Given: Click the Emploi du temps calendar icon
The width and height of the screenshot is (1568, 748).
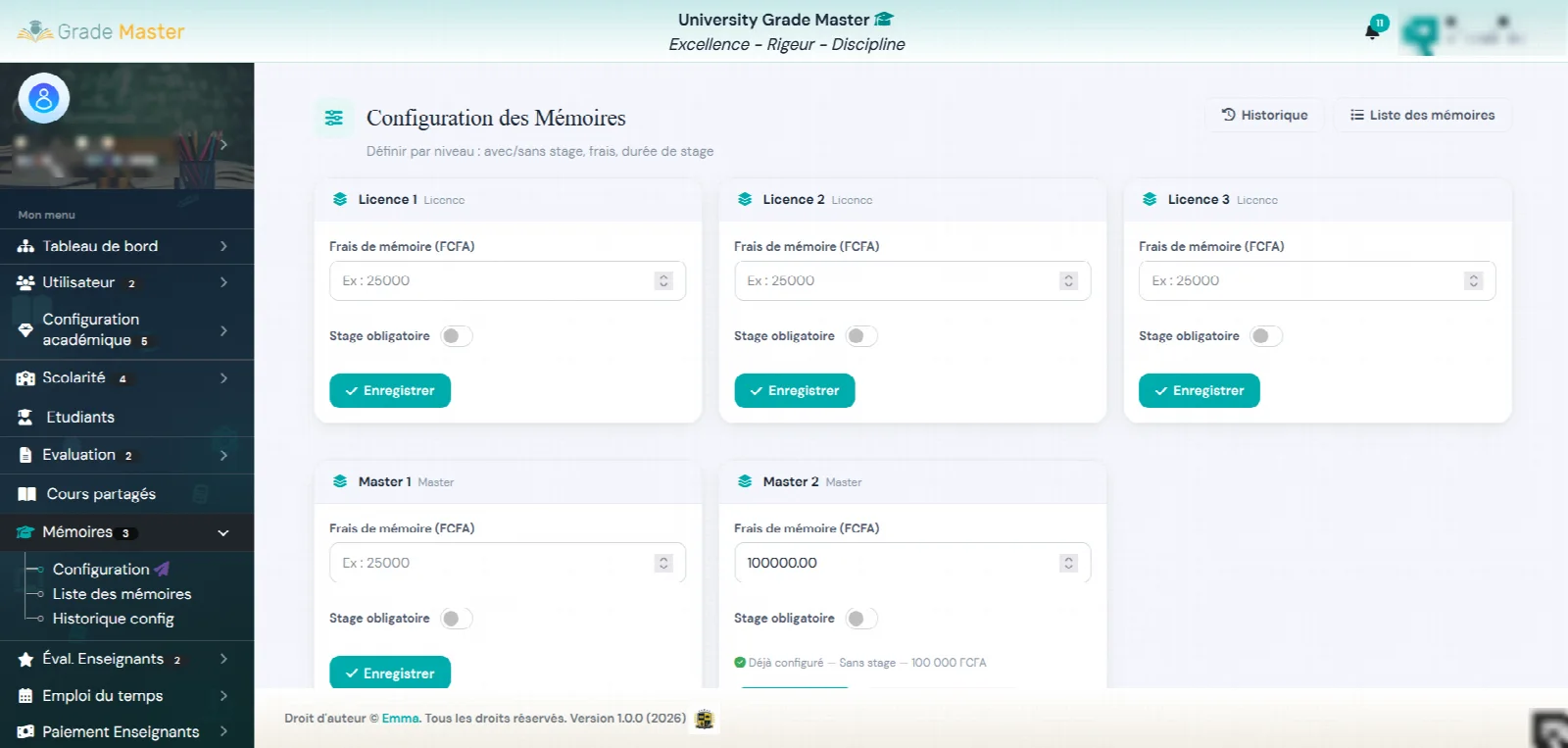Looking at the screenshot, I should pos(25,696).
